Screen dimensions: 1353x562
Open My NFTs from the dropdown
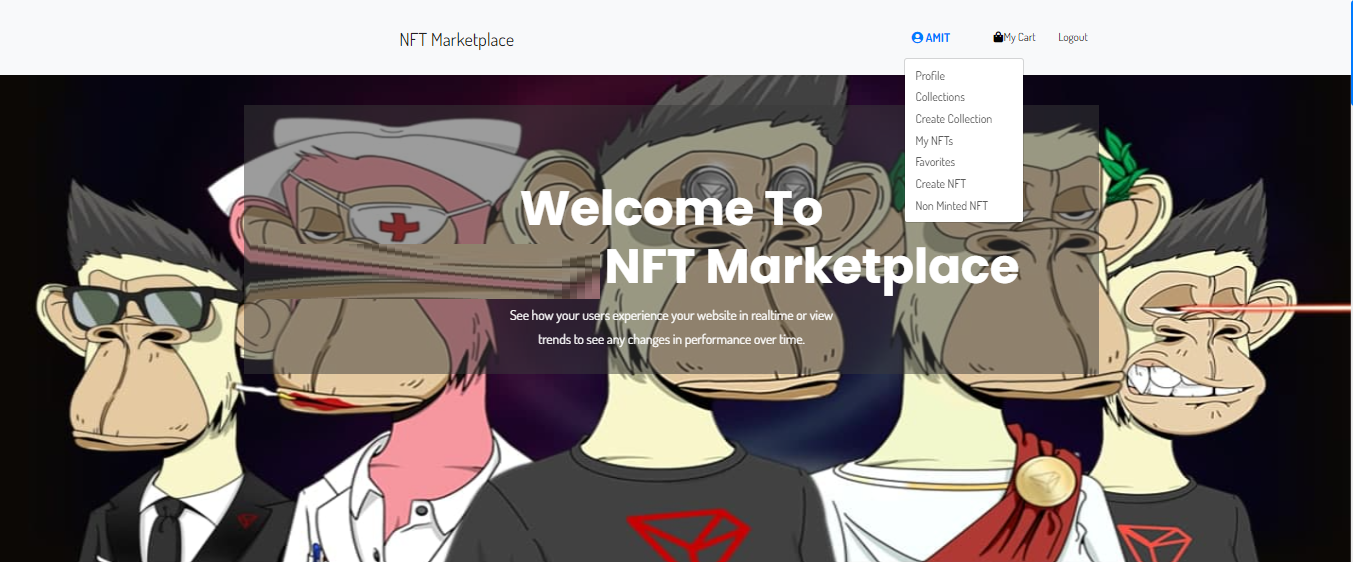point(934,141)
